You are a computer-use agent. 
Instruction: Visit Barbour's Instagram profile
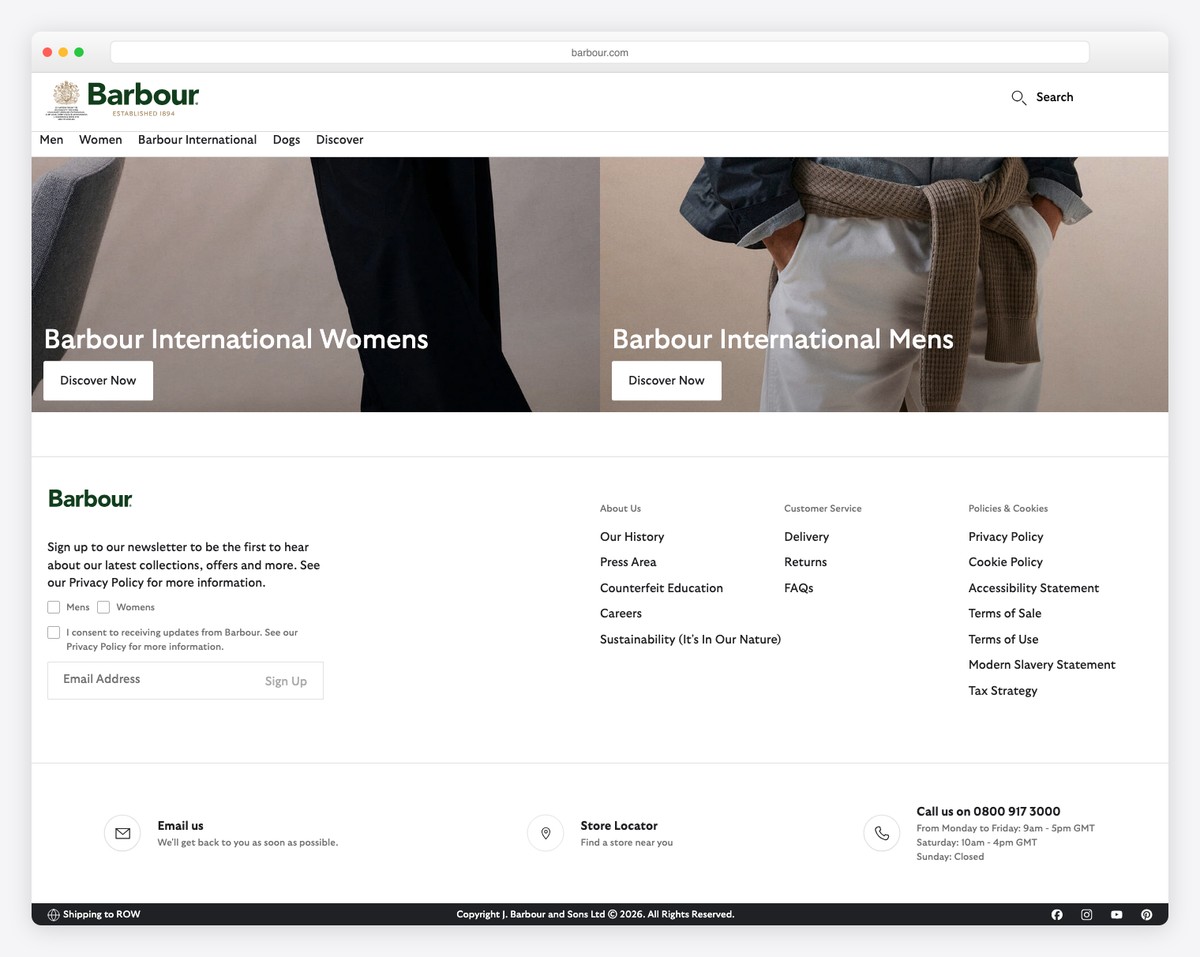point(1087,914)
